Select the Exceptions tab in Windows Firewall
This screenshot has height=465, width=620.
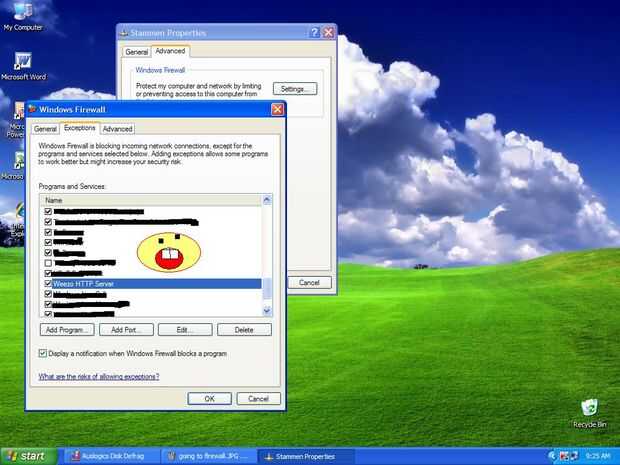pyautogui.click(x=79, y=128)
